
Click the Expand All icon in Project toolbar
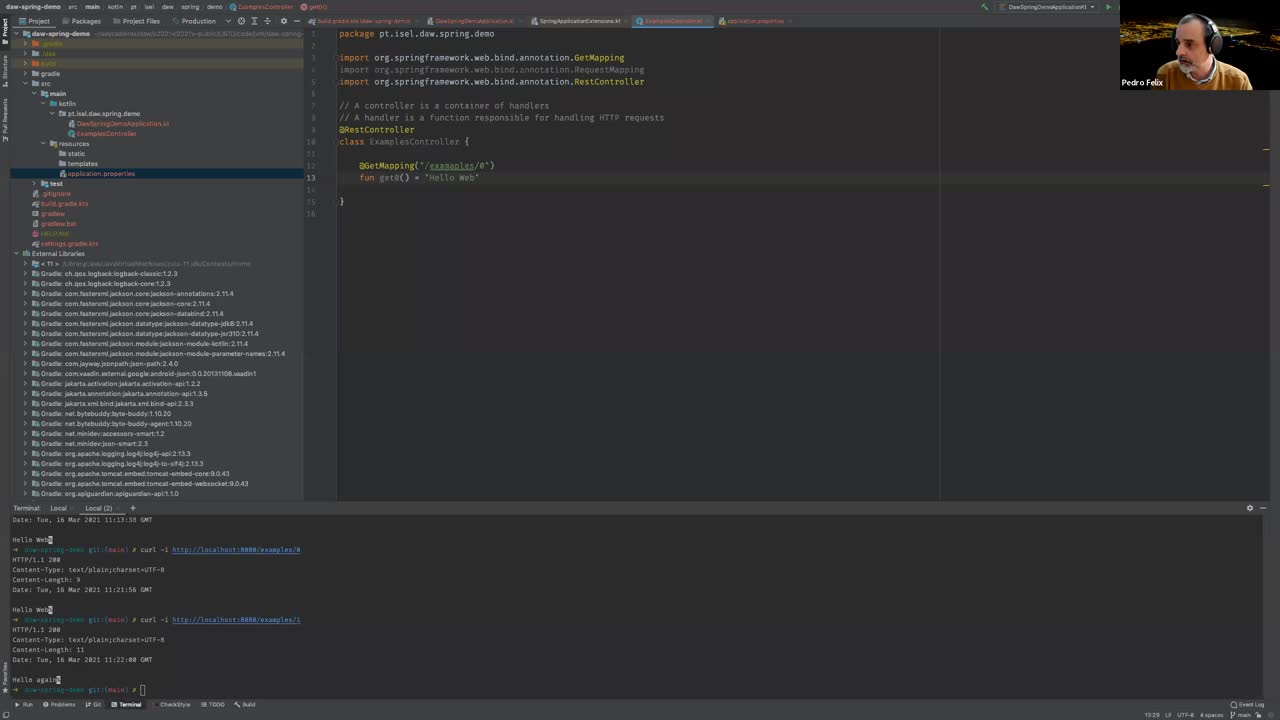coord(254,21)
